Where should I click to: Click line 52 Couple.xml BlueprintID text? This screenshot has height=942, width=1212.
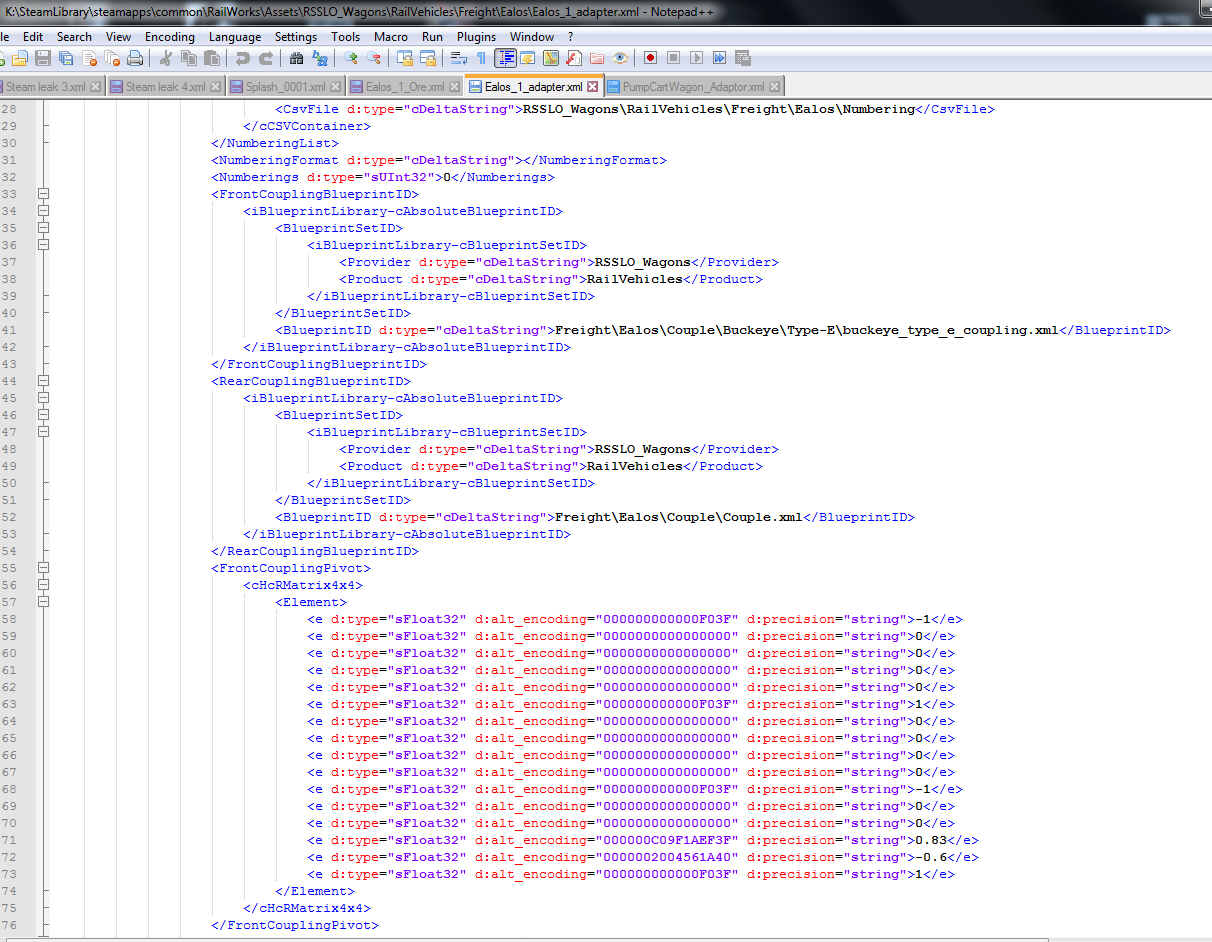(678, 517)
